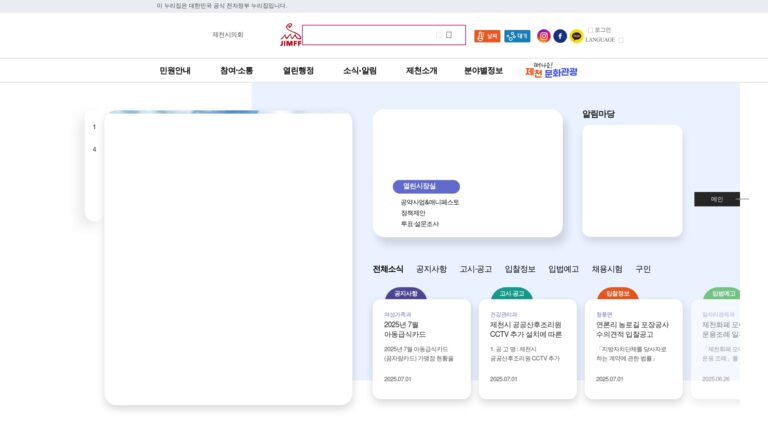768x432 pixels.
Task: Open 공약사업&매니페스토 link
Action: pyautogui.click(x=430, y=202)
